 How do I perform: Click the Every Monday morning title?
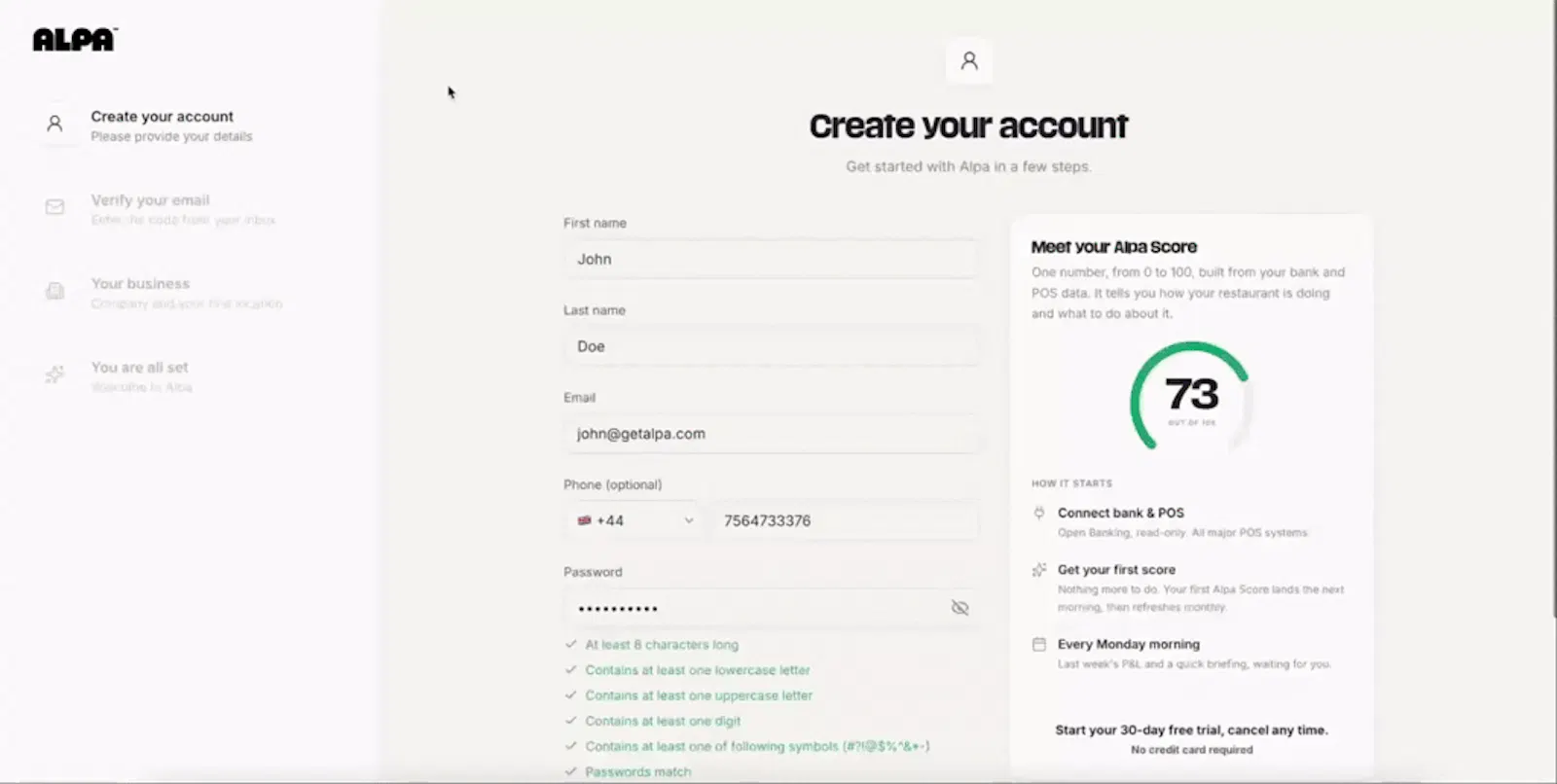pos(1129,644)
